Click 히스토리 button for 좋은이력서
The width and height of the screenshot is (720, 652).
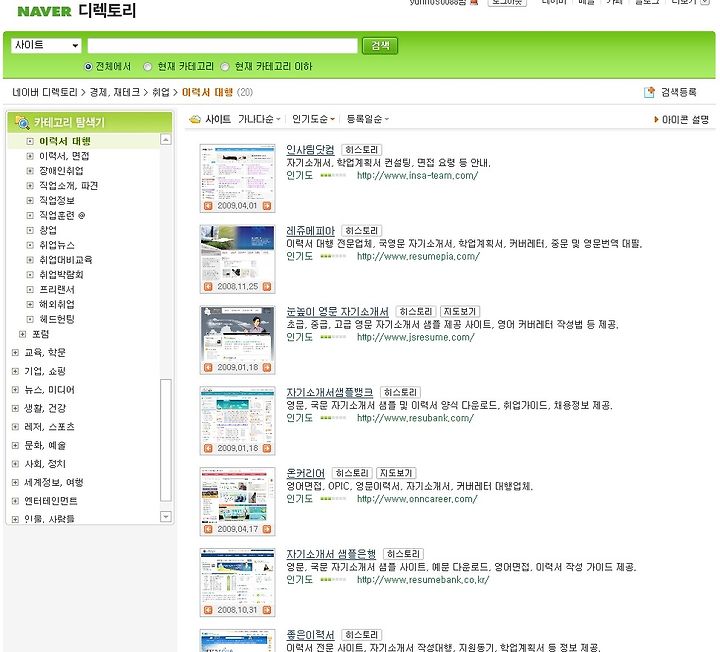point(361,635)
